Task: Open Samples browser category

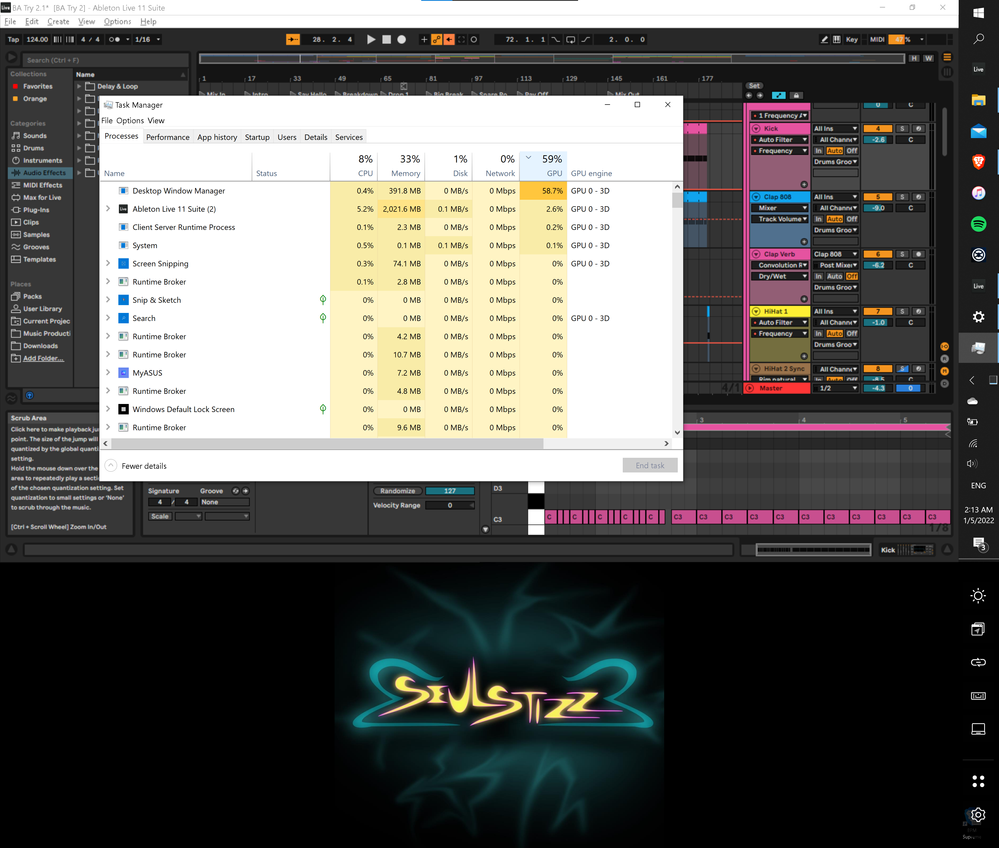Action: [x=36, y=234]
